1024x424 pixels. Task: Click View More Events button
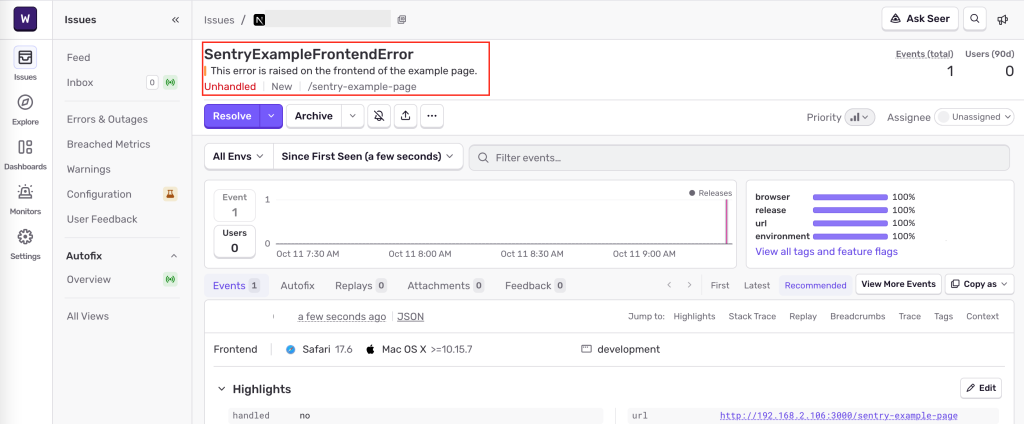point(898,284)
